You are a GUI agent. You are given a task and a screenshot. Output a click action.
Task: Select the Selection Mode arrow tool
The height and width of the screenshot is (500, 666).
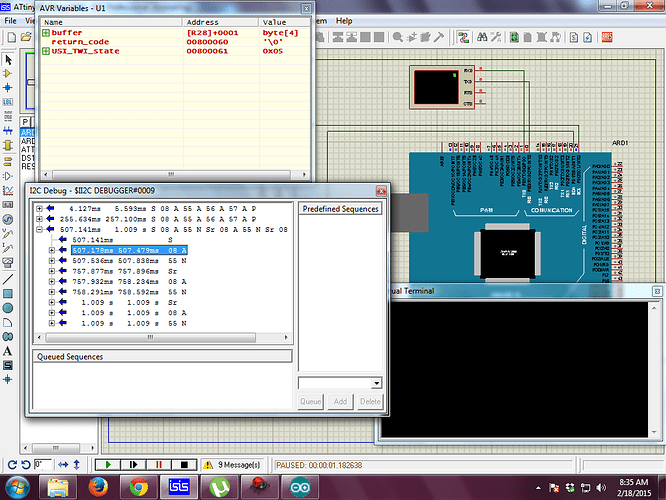[x=8, y=60]
